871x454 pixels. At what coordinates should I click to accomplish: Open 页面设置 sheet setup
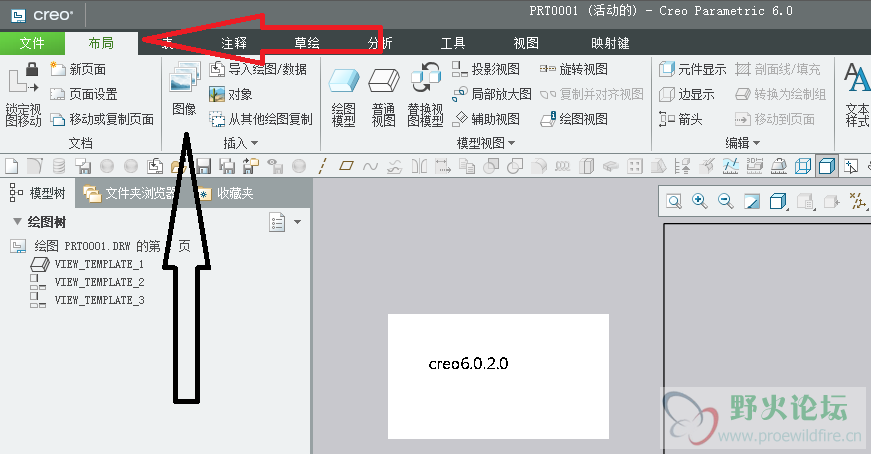(84, 94)
